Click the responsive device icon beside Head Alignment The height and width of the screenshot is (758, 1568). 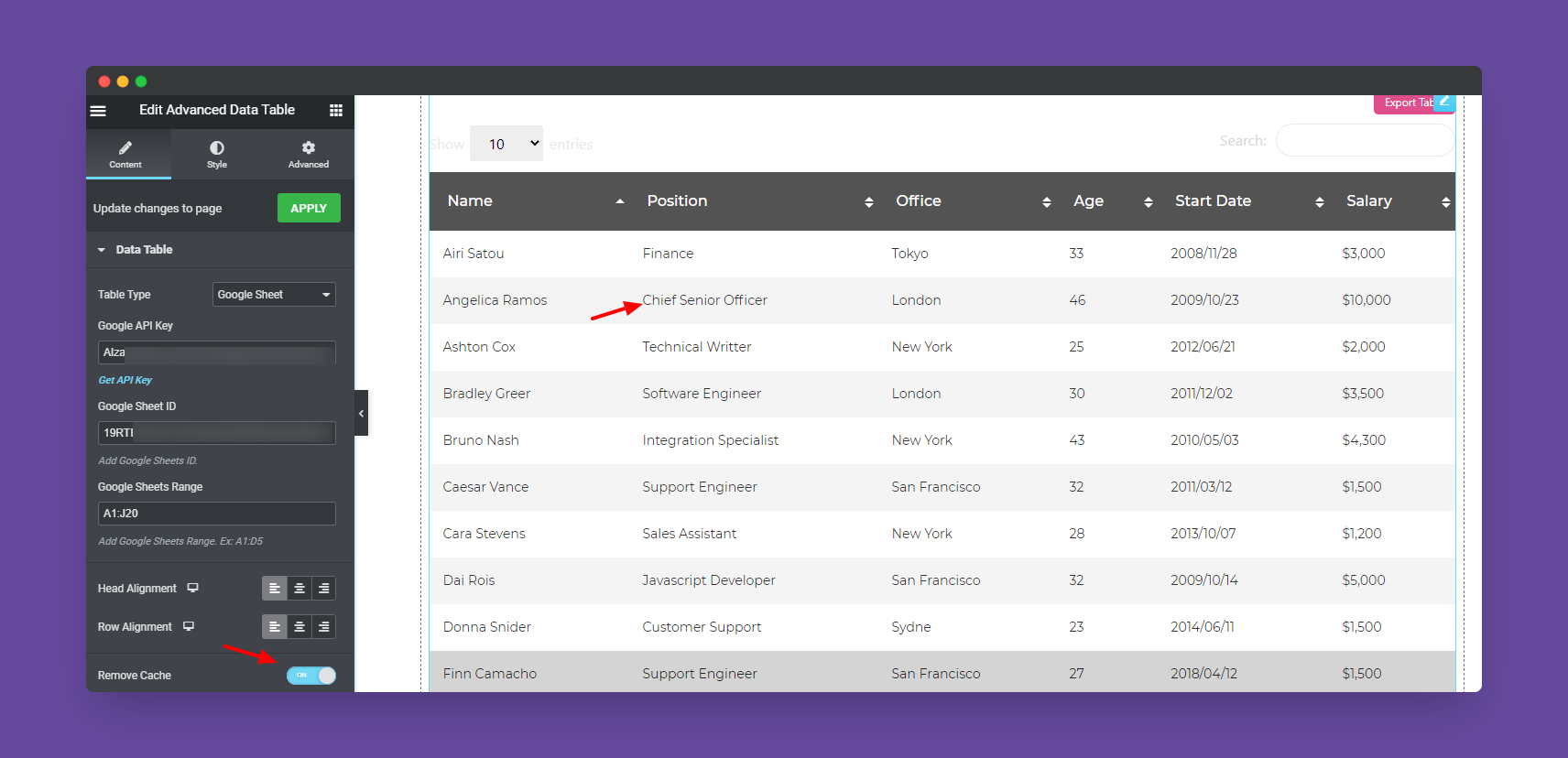[x=193, y=588]
